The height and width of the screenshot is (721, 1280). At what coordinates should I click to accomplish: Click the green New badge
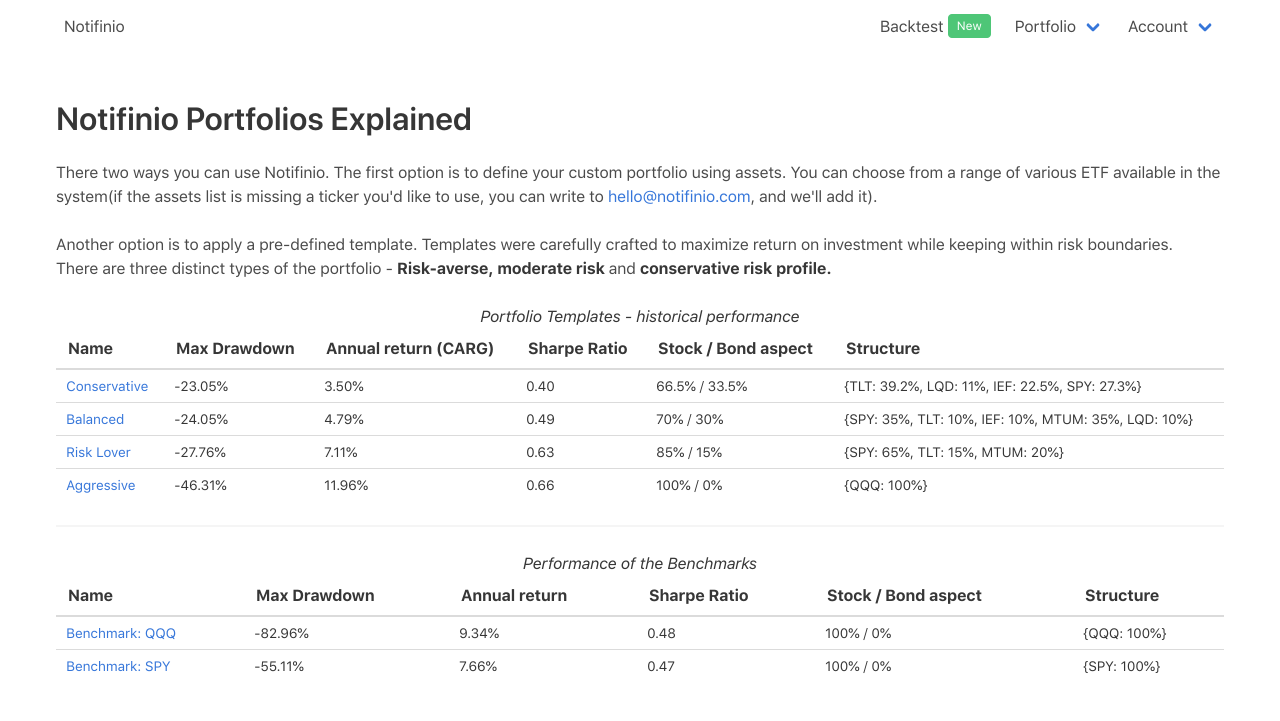coord(969,26)
